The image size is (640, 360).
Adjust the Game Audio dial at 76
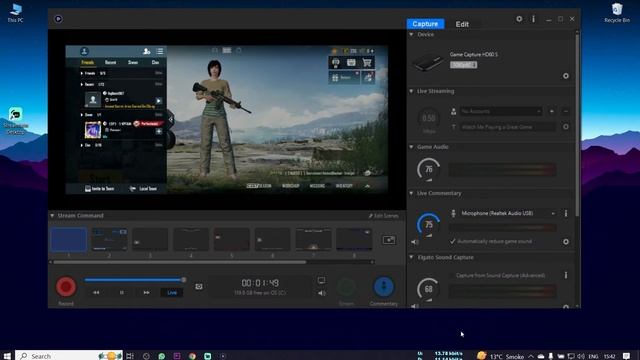point(429,169)
